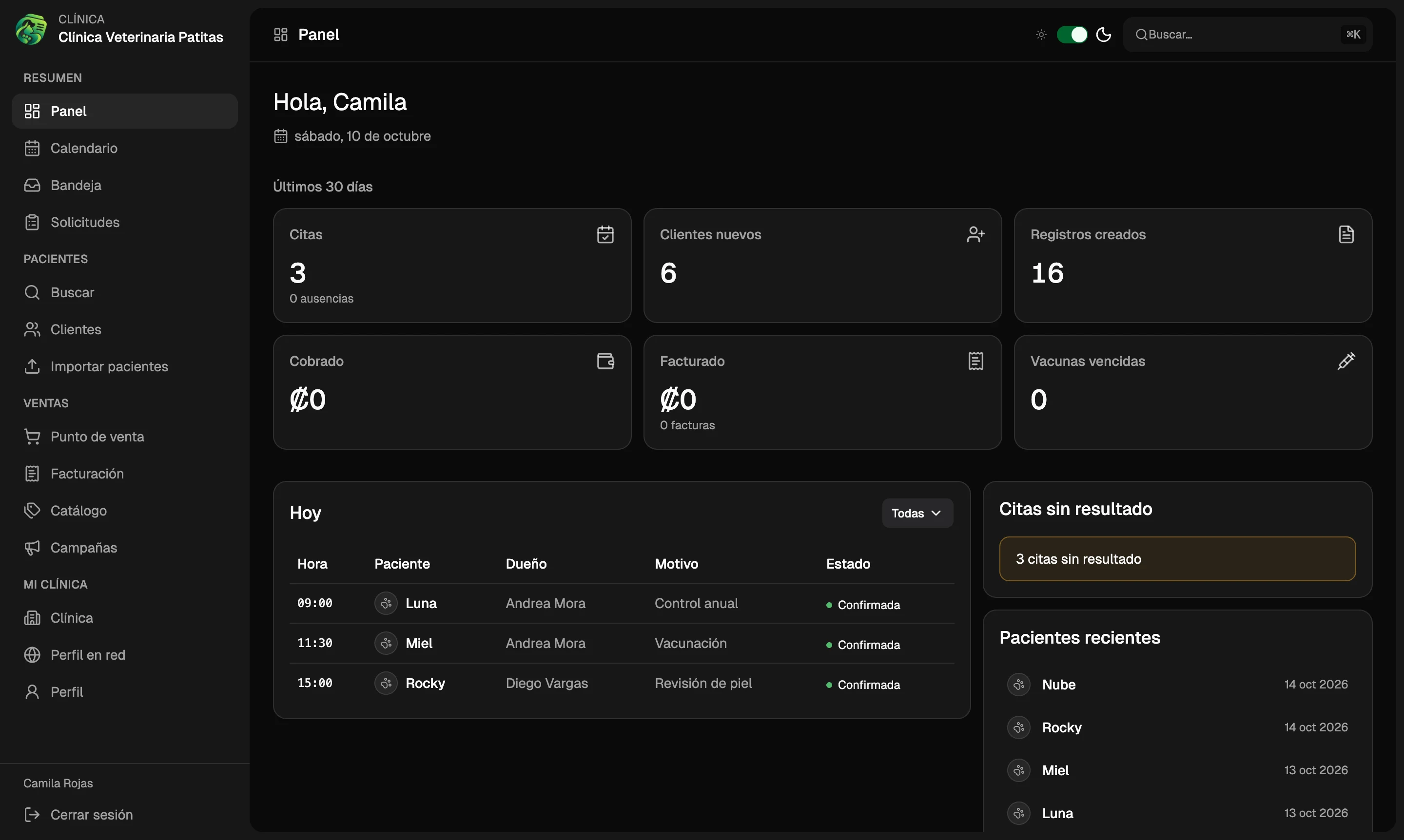
Task: Click the Punto de venta cart icon
Action: point(32,437)
